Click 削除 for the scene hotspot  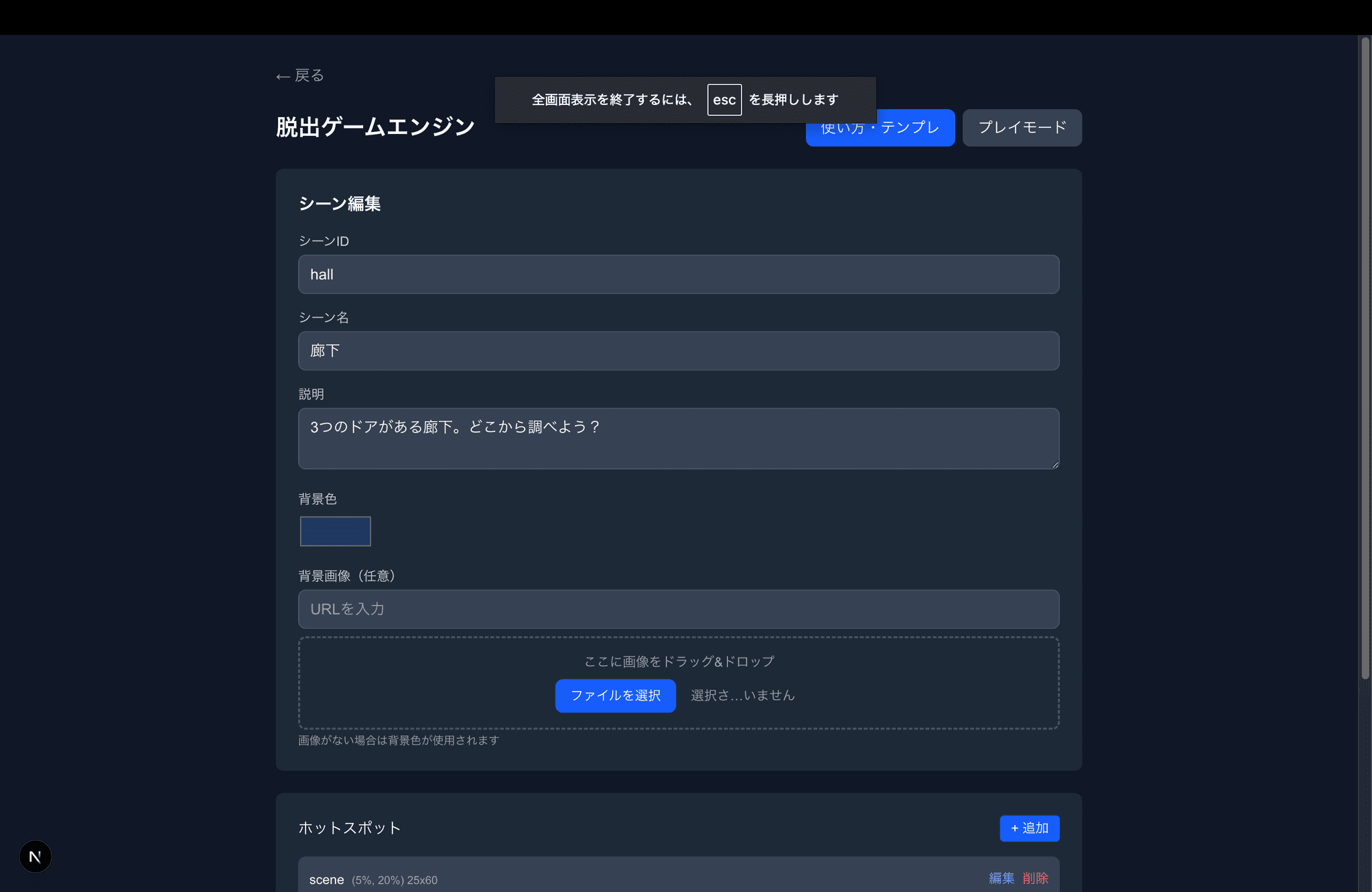click(1036, 878)
